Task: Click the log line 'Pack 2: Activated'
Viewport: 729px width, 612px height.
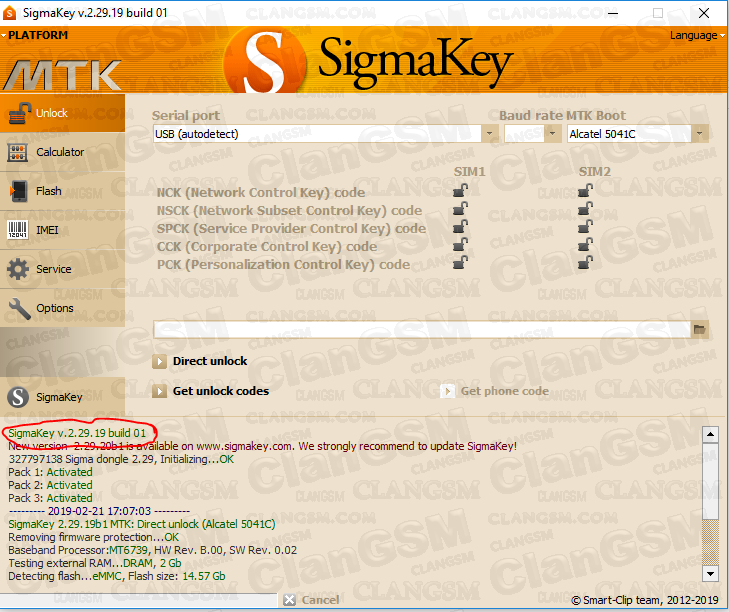Action: pos(50,485)
